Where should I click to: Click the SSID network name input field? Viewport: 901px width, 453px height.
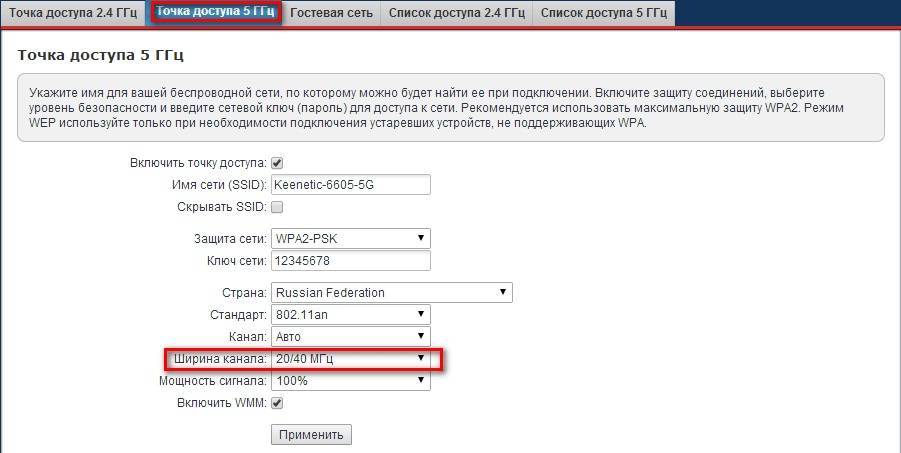click(350, 185)
